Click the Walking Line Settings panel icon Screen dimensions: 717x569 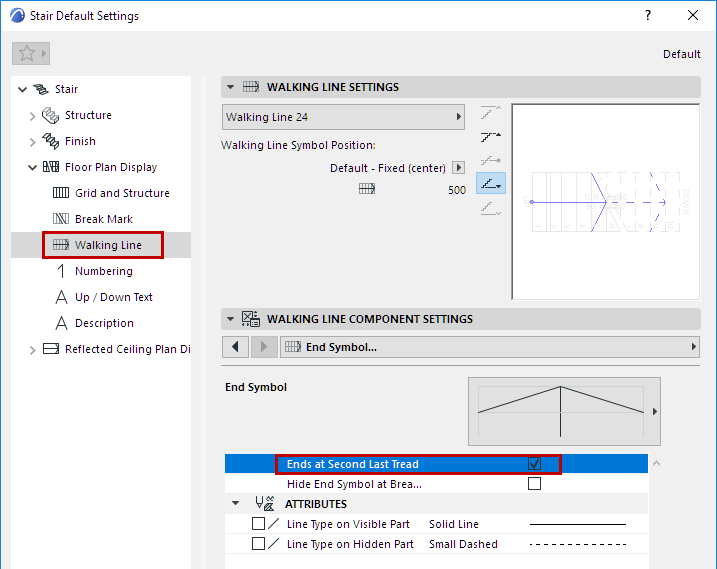click(251, 87)
